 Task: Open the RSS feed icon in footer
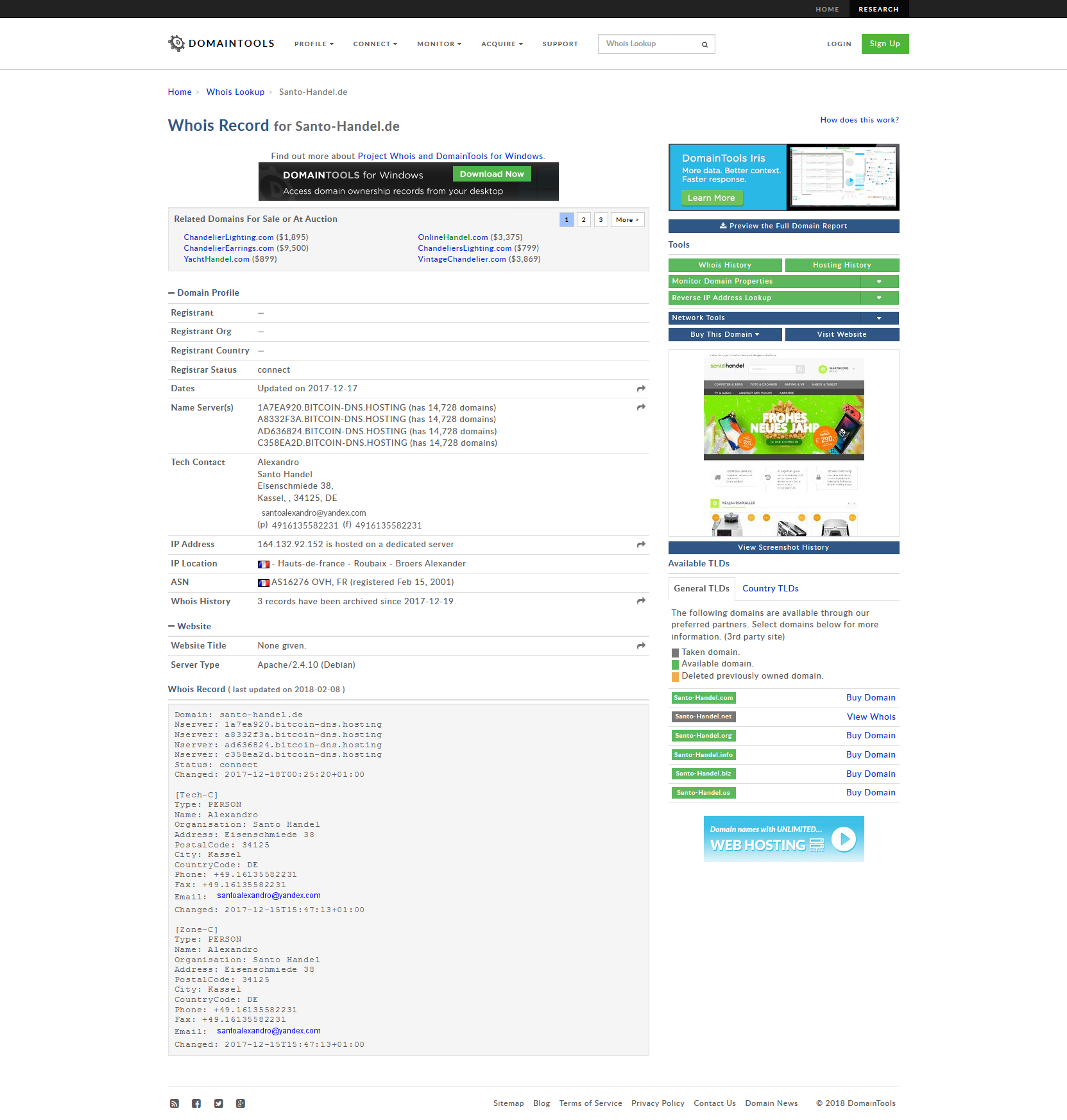click(x=175, y=1103)
